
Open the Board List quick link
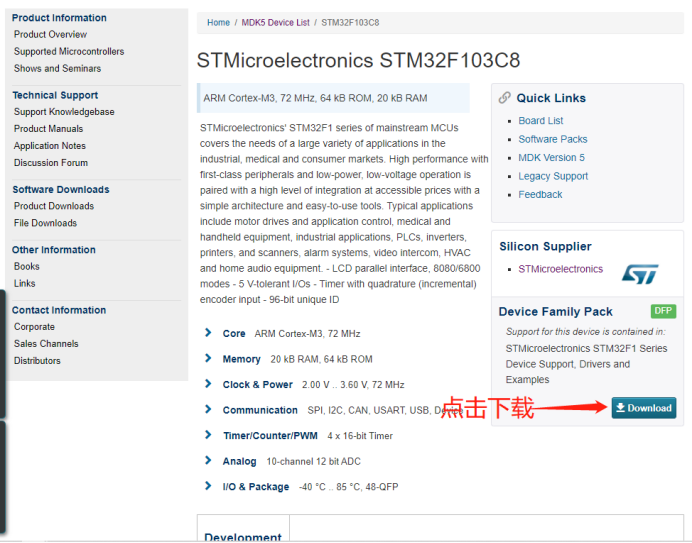pyautogui.click(x=541, y=121)
